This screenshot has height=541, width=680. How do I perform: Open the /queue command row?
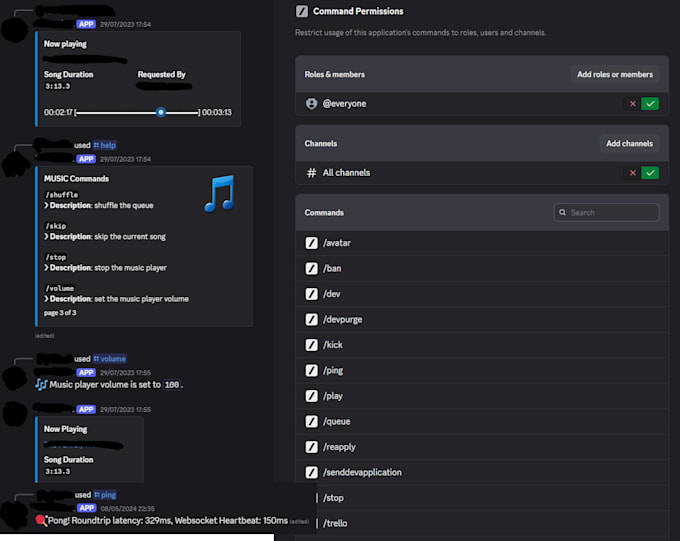pyautogui.click(x=482, y=421)
